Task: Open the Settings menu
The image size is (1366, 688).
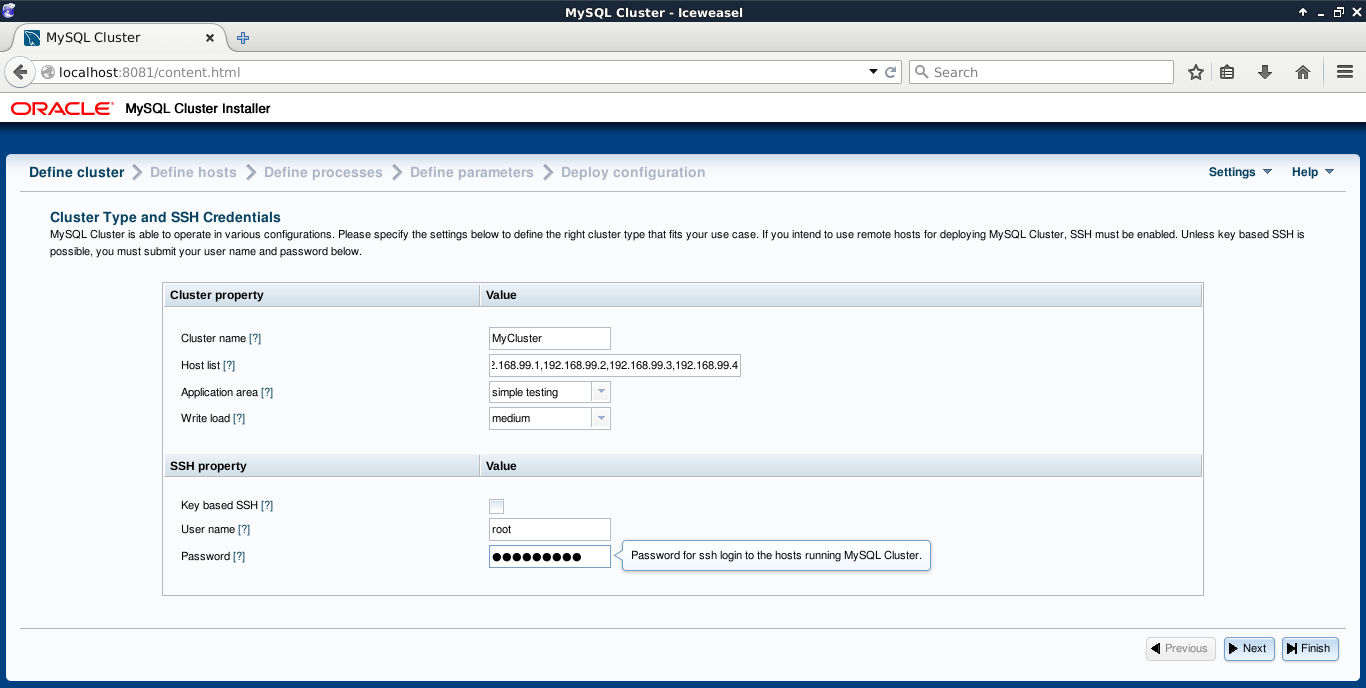Action: (1239, 172)
